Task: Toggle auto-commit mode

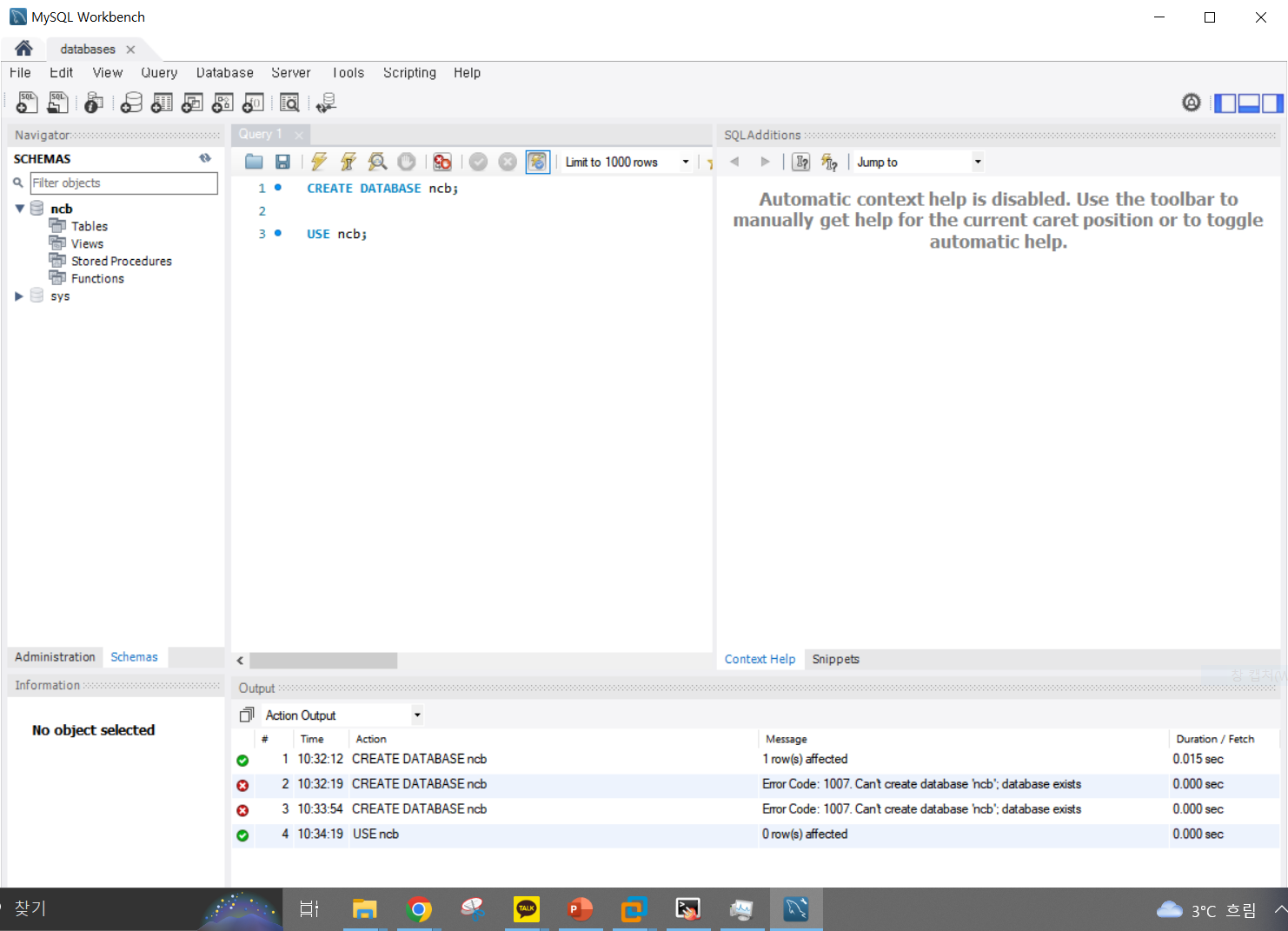Action: click(538, 162)
